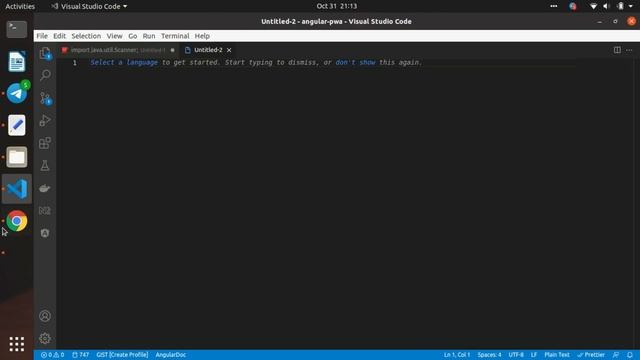Viewport: 640px width, 360px height.
Task: Open the Go menu
Action: click(x=133, y=36)
